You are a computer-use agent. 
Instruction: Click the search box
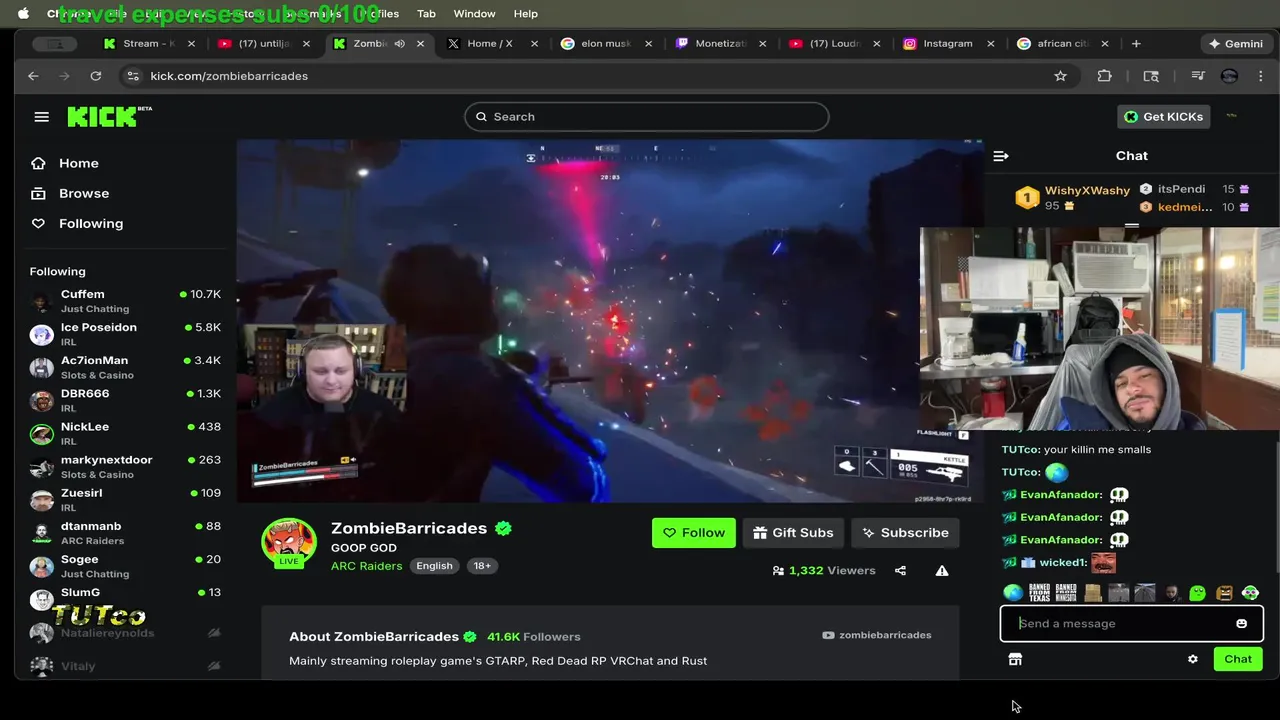click(646, 117)
